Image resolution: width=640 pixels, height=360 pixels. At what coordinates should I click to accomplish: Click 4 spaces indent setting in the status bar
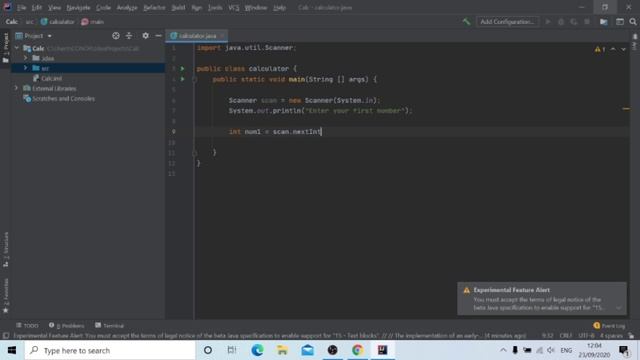(611, 336)
